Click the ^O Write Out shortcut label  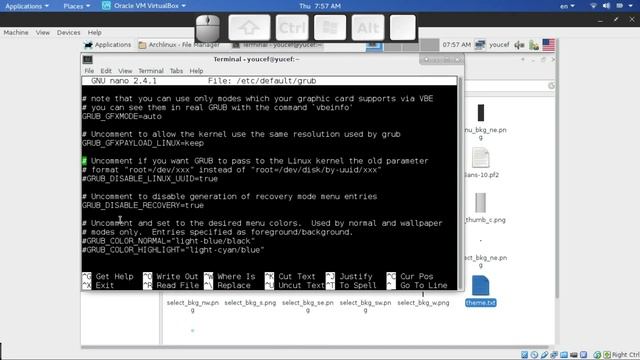pyautogui.click(x=171, y=276)
